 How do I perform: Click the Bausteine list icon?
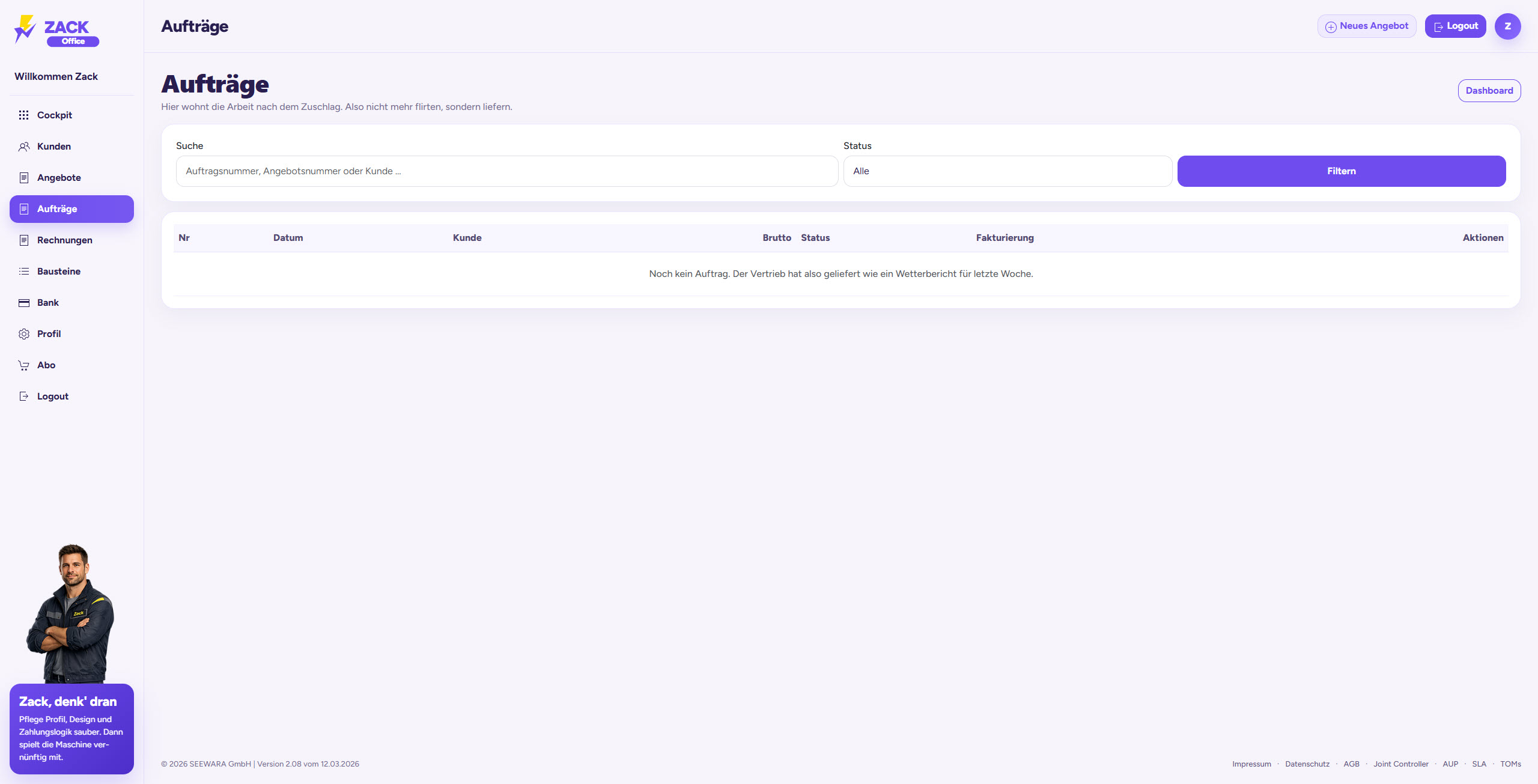click(24, 272)
